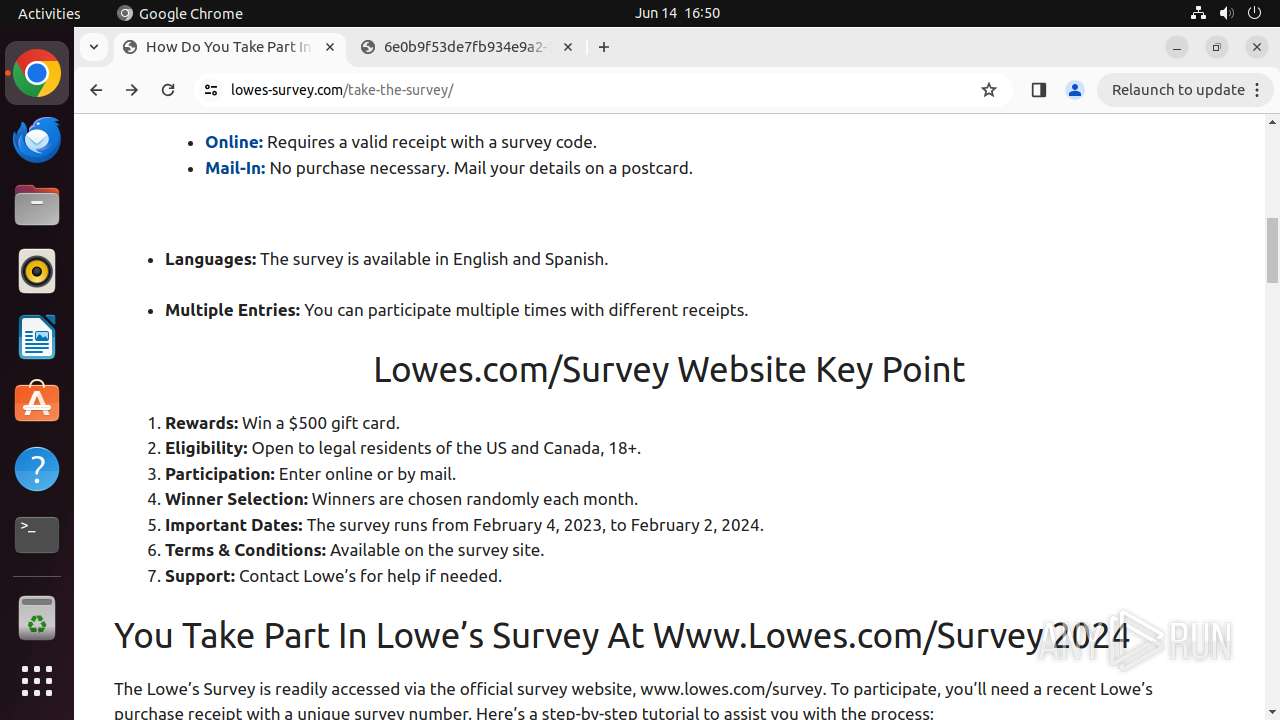Viewport: 1280px width, 720px height.
Task: Click 'Rewards:' list item text
Action: pyautogui.click(x=282, y=423)
